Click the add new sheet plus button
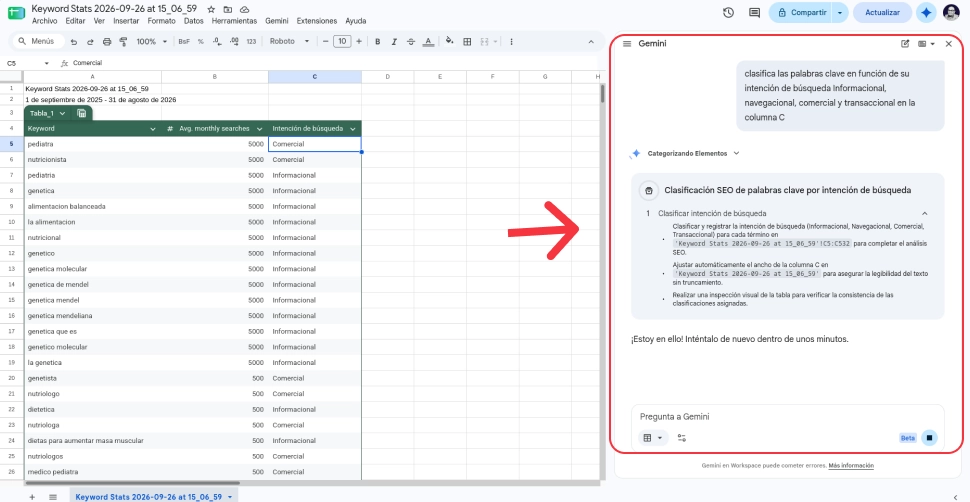970x502 pixels. click(x=32, y=497)
